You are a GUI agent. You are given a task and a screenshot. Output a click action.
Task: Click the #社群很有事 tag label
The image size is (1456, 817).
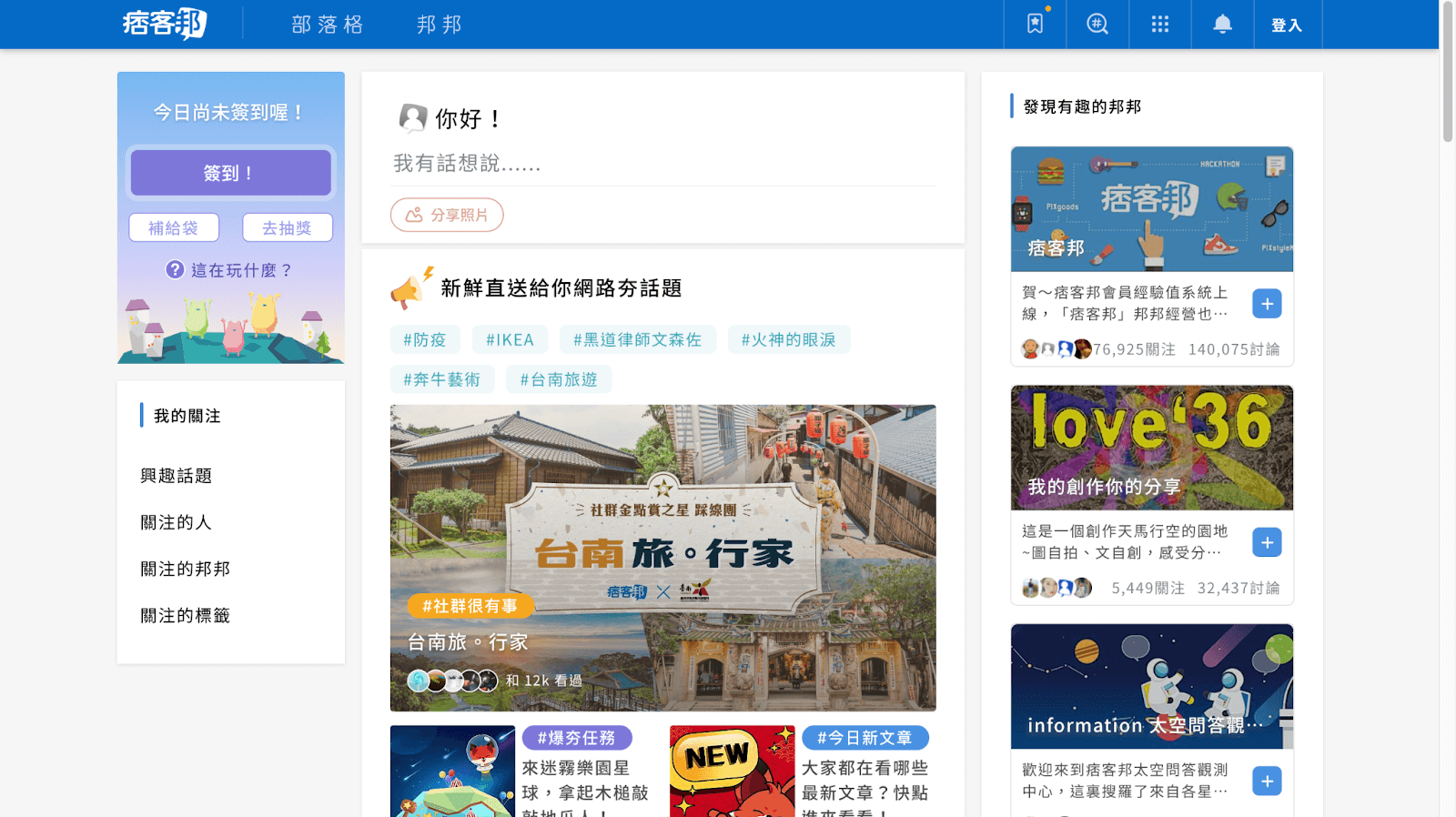tap(470, 606)
